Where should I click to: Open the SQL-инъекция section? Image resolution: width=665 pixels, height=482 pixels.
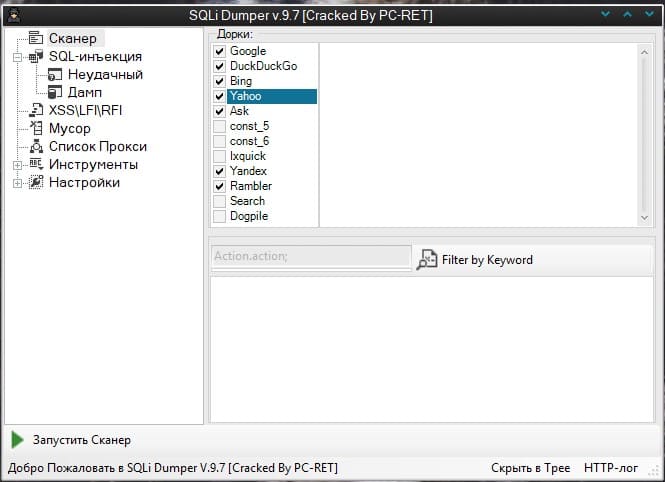[95, 56]
